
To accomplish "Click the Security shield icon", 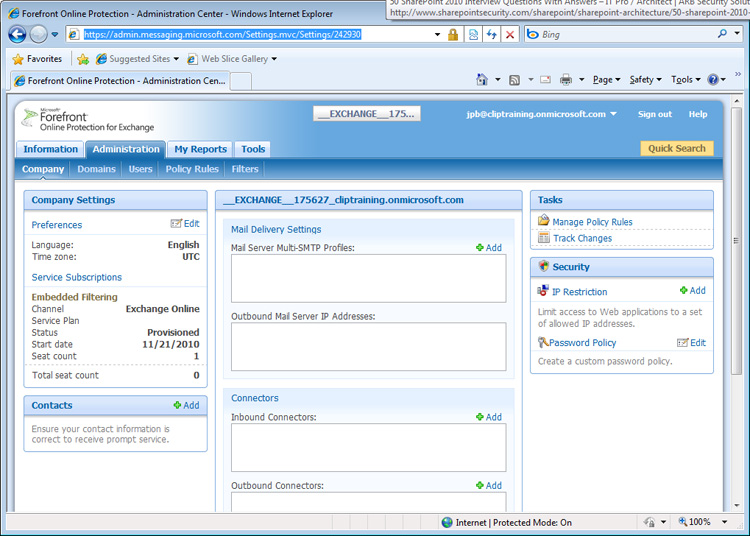I will (544, 266).
